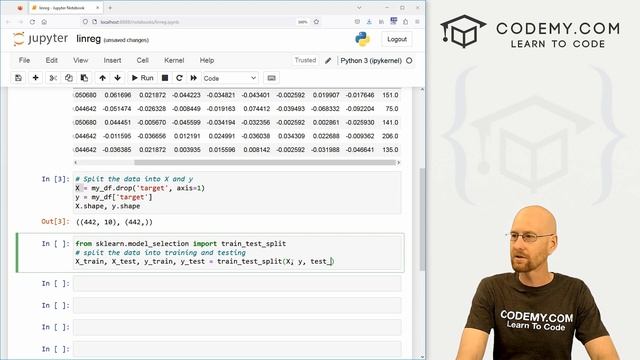Open the Cell menu

coord(142,60)
